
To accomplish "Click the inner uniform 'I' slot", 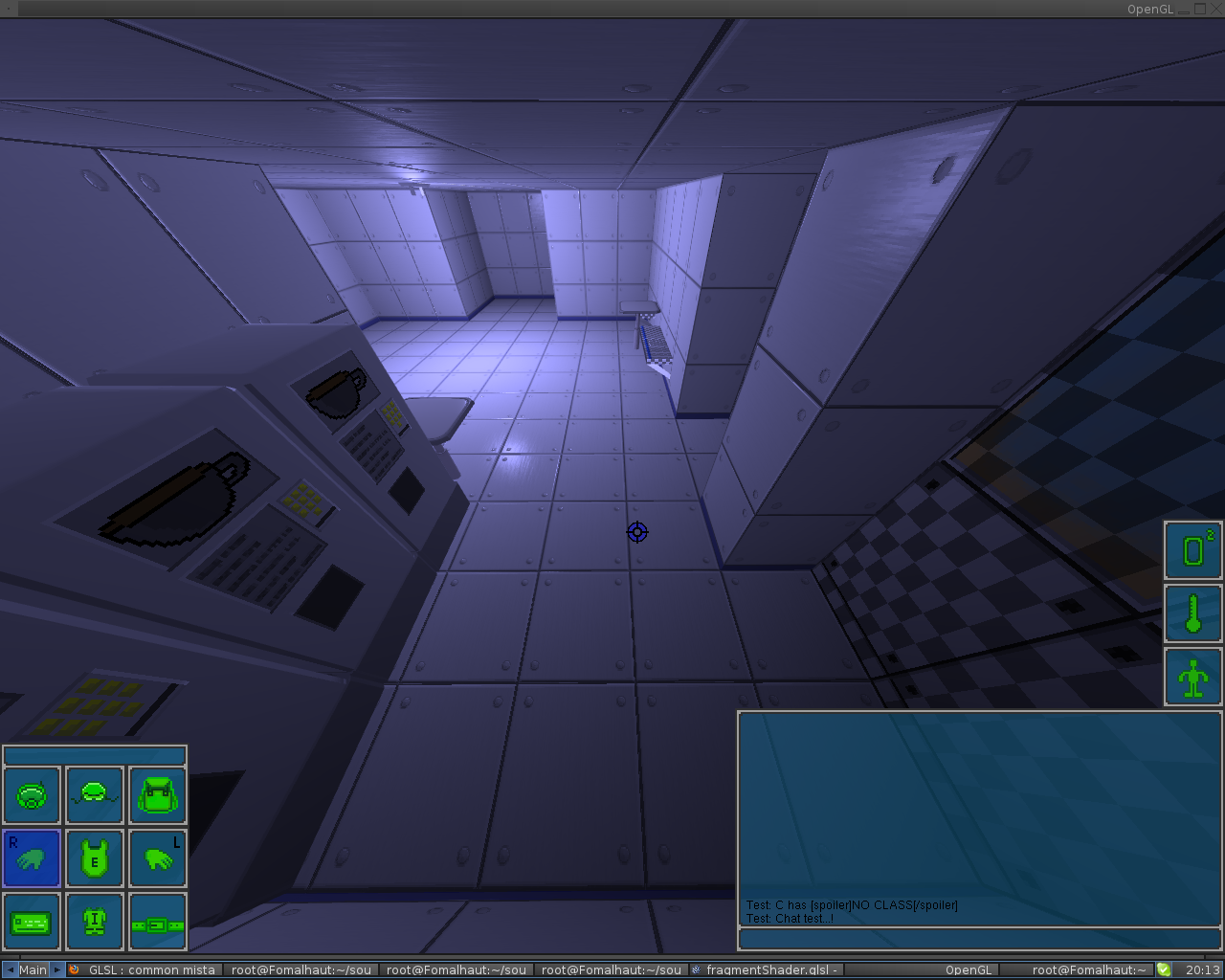I will pyautogui.click(x=94, y=923).
